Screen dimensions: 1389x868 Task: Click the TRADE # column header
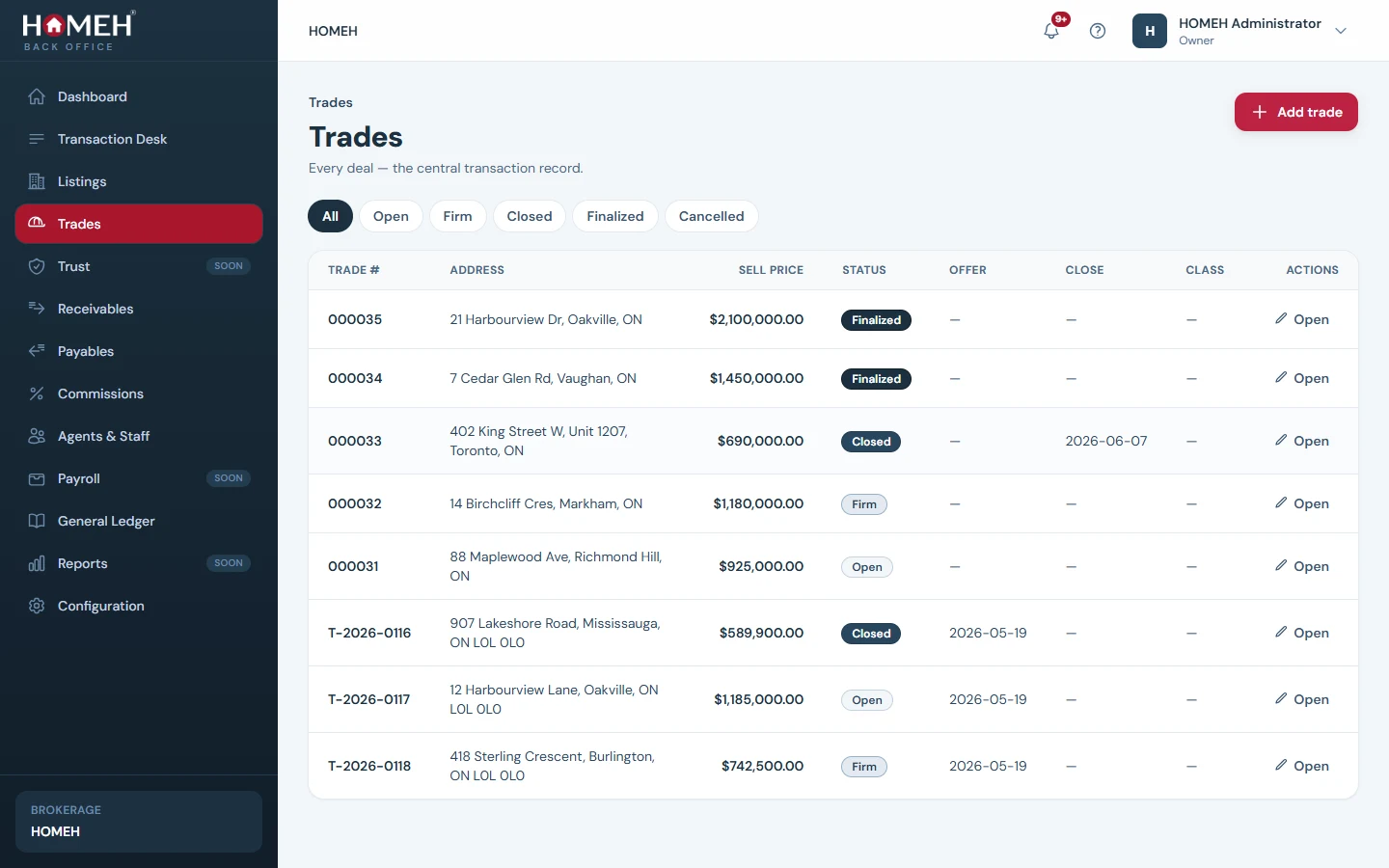[x=353, y=270]
